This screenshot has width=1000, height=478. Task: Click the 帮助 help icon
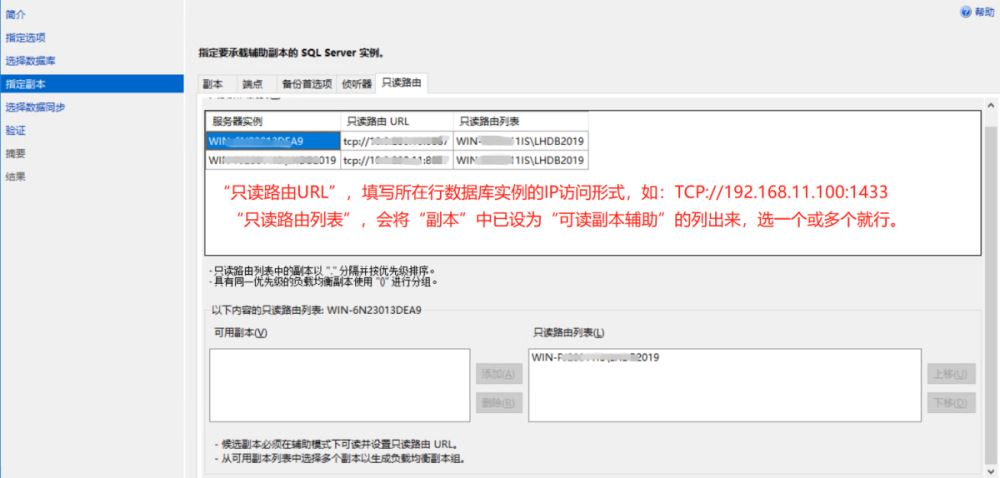coord(966,13)
